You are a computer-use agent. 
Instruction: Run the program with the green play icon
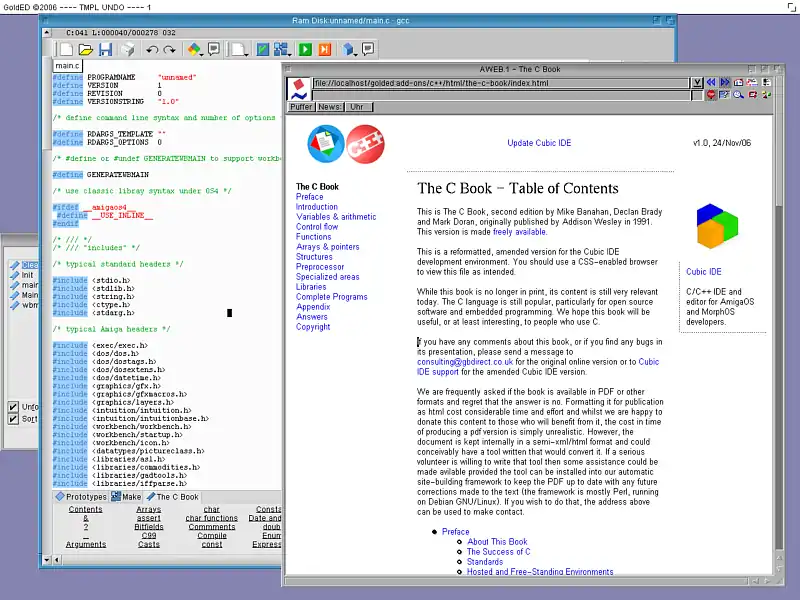pos(306,49)
